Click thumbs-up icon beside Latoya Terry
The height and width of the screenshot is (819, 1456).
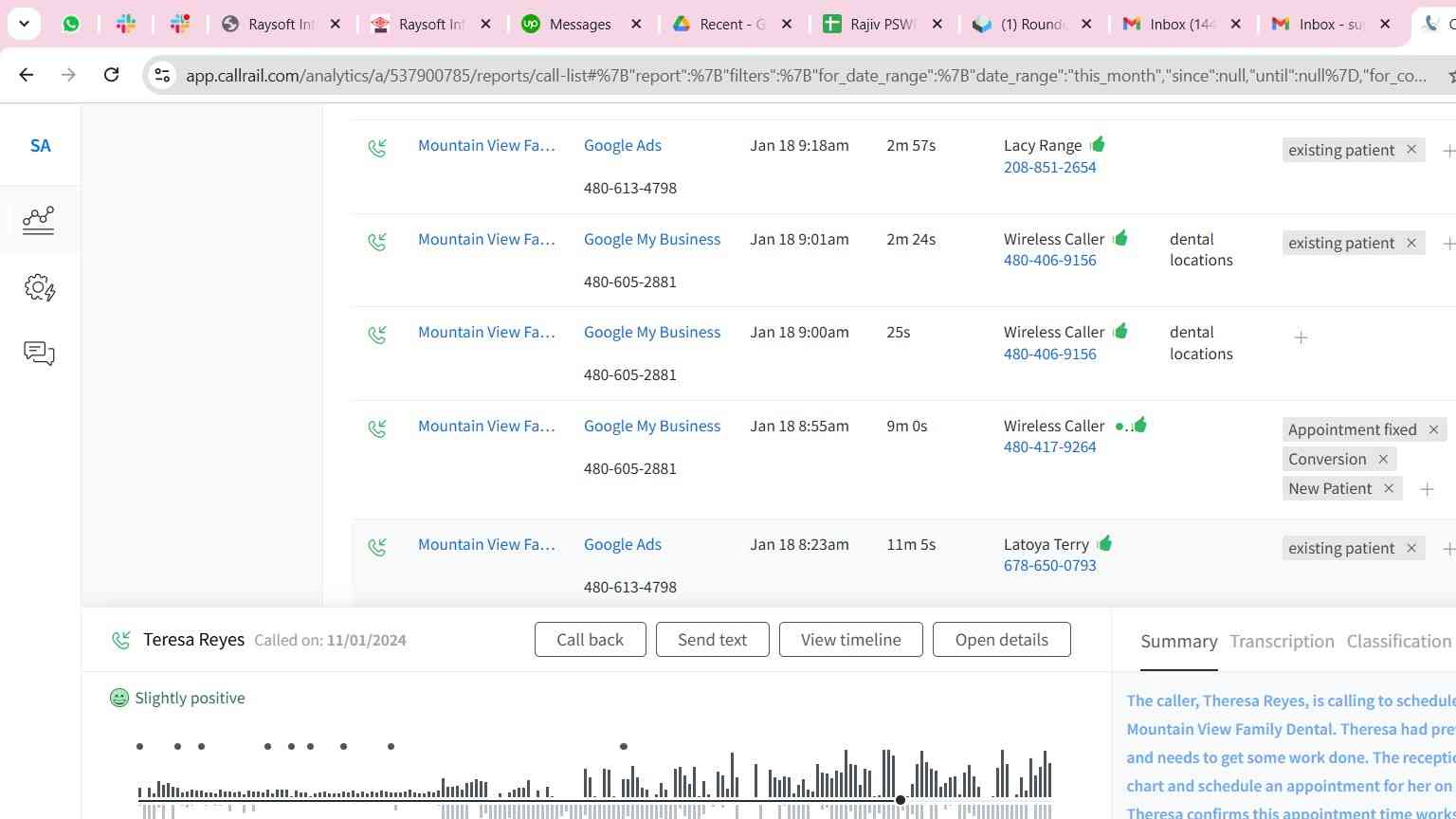(1104, 543)
